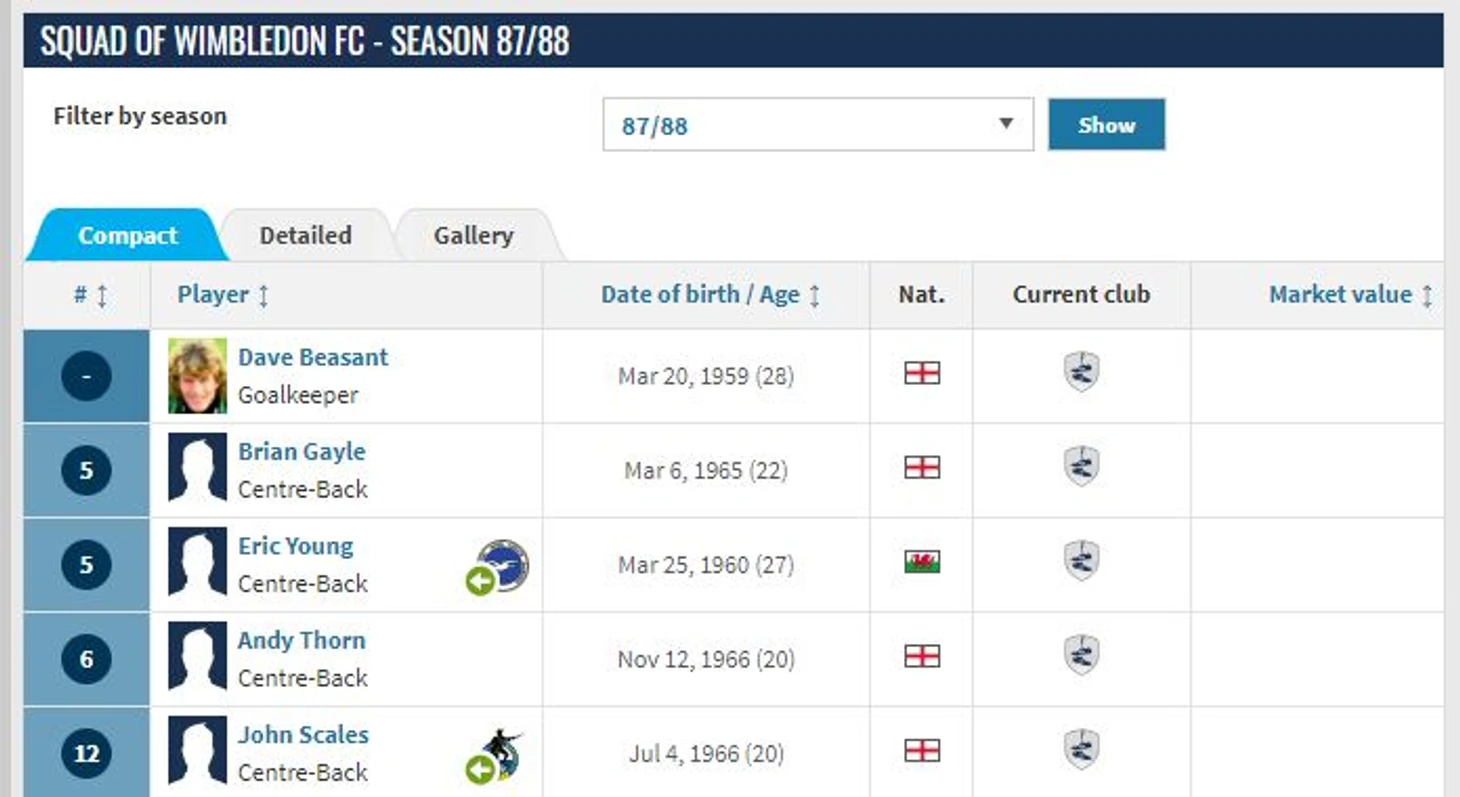The width and height of the screenshot is (1460, 797).
Task: Sort by shirt number column
Action: [90, 295]
